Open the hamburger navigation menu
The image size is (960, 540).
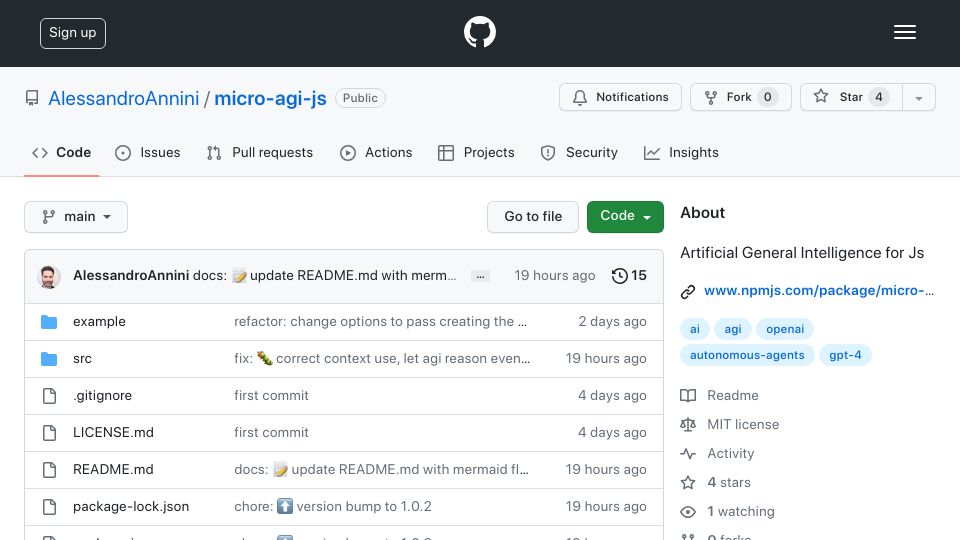tap(904, 32)
